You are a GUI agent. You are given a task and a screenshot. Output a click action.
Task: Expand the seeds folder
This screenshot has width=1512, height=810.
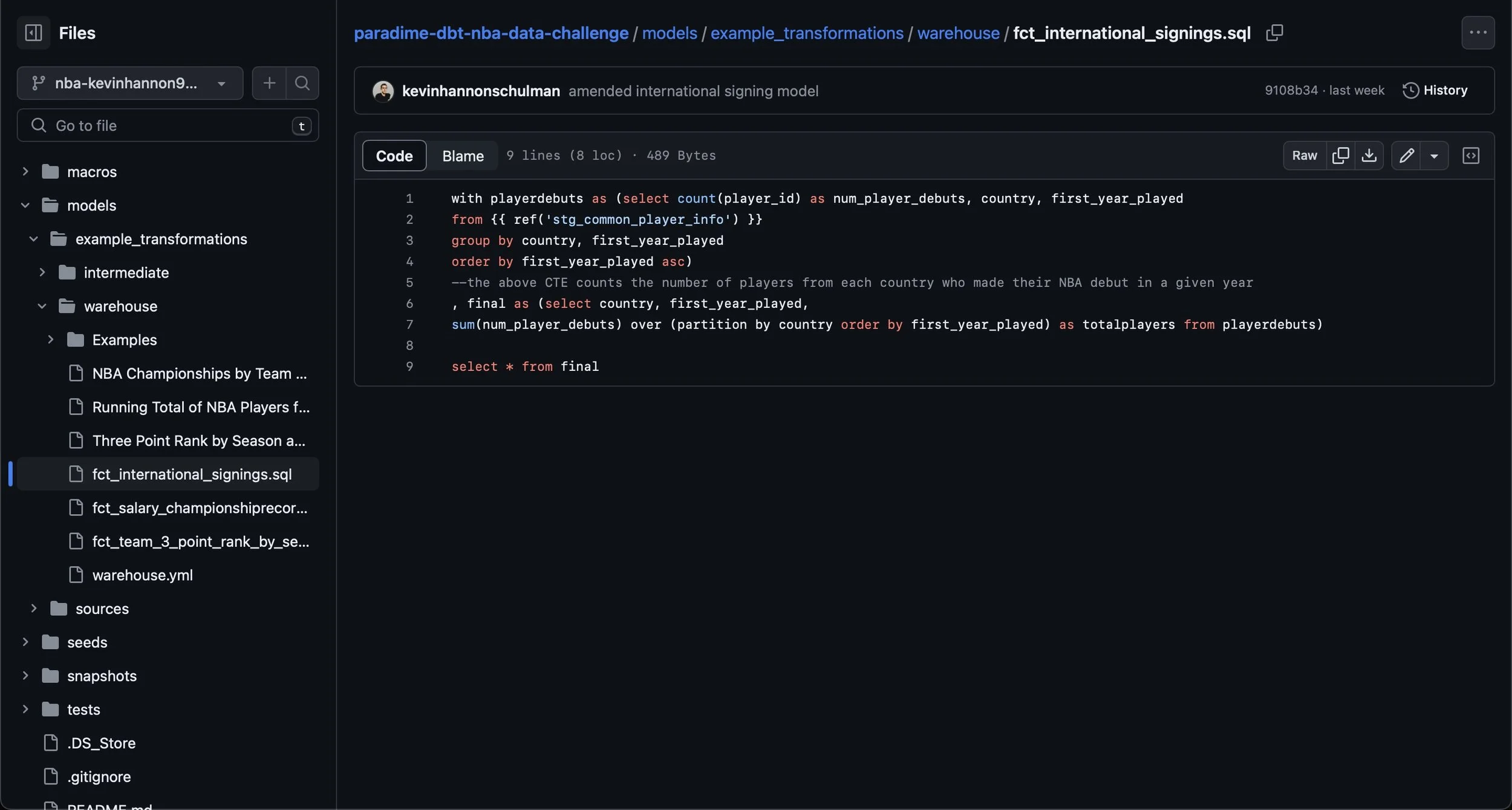(25, 642)
